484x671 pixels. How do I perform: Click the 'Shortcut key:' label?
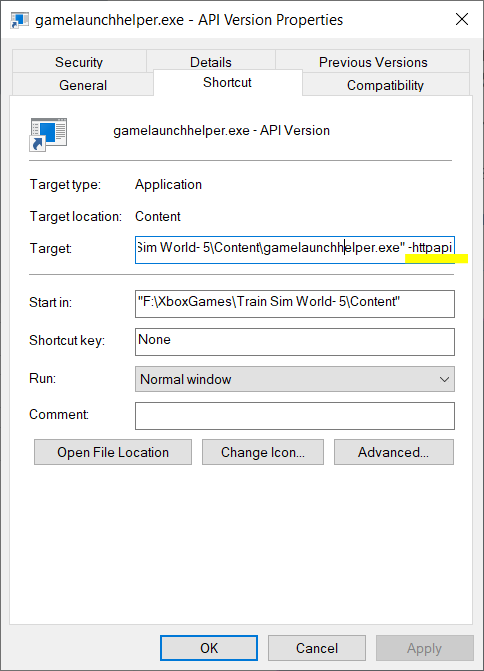click(67, 340)
